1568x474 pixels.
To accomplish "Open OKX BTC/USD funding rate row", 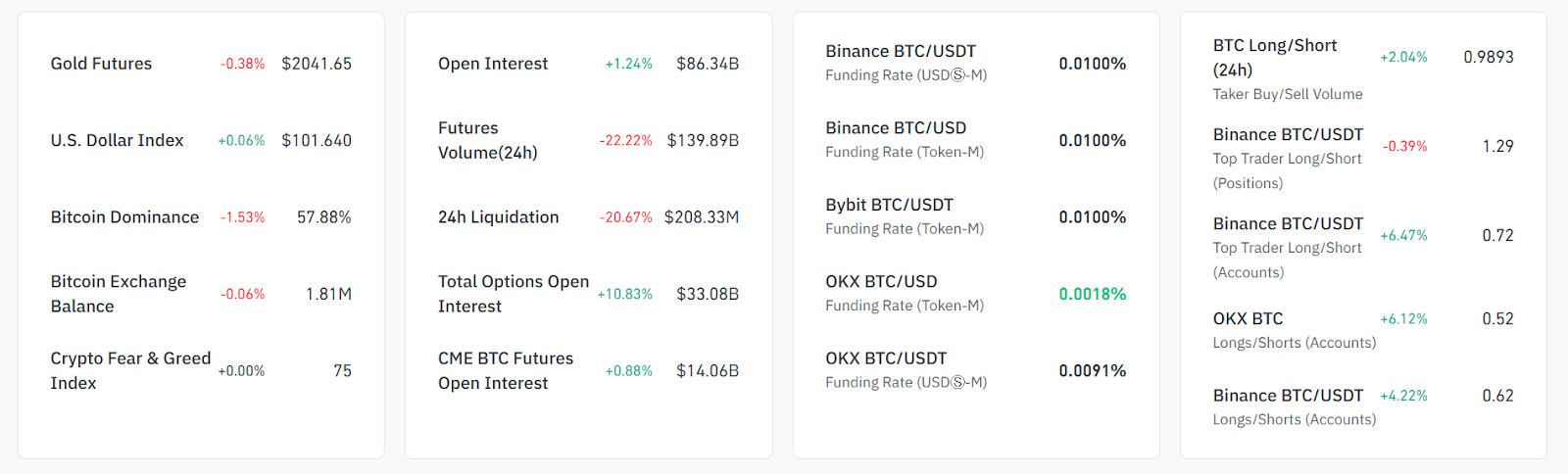I will coord(881,282).
